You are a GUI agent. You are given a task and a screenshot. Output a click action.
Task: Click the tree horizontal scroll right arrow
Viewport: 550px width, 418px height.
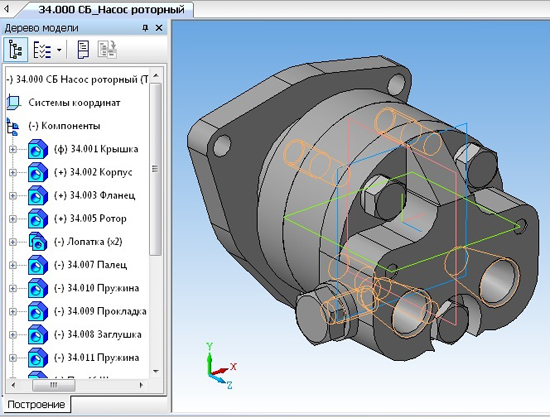point(141,385)
